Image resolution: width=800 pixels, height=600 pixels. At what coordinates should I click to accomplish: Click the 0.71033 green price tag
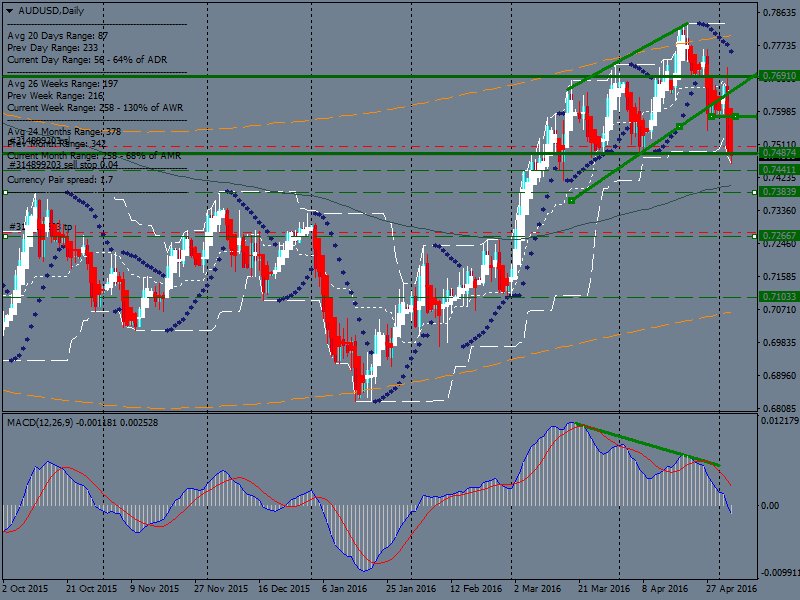click(779, 296)
